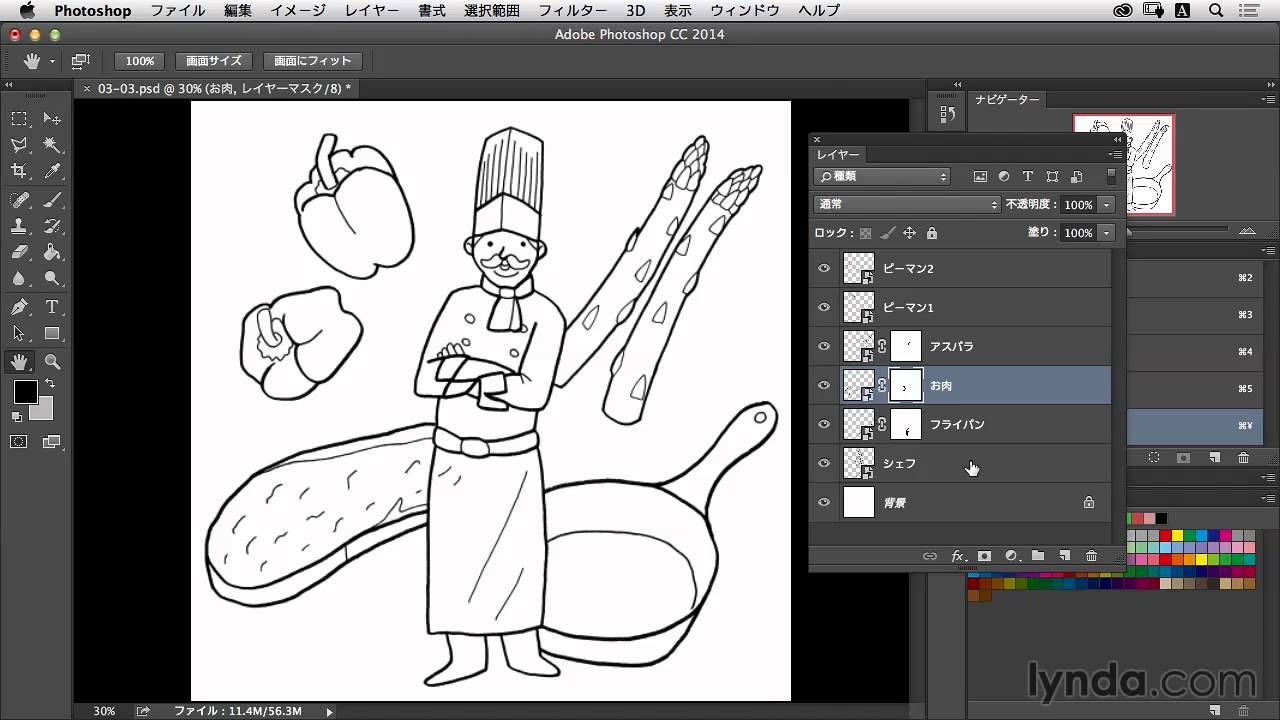Image resolution: width=1280 pixels, height=720 pixels.
Task: Open Navigator panel flyout menu
Action: (x=1270, y=99)
